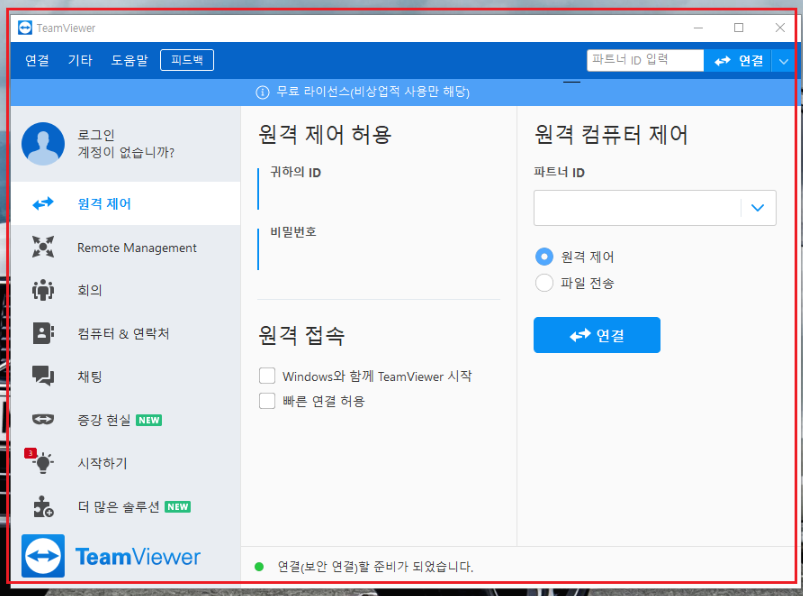
Task: Enable Windows와 함께 TeamViewer 시작 checkbox
Action: click(x=267, y=375)
